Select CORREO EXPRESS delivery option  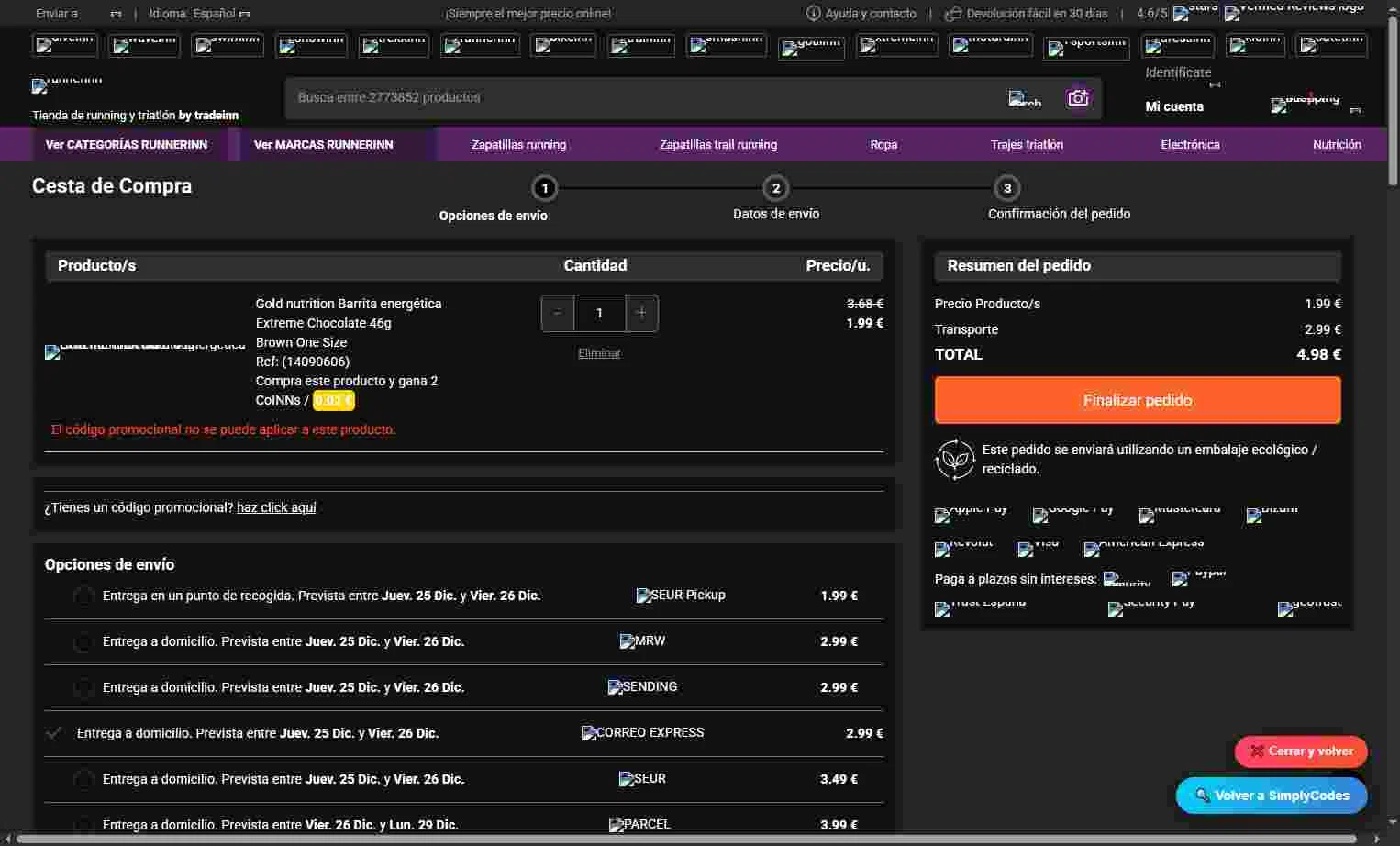pyautogui.click(x=54, y=733)
